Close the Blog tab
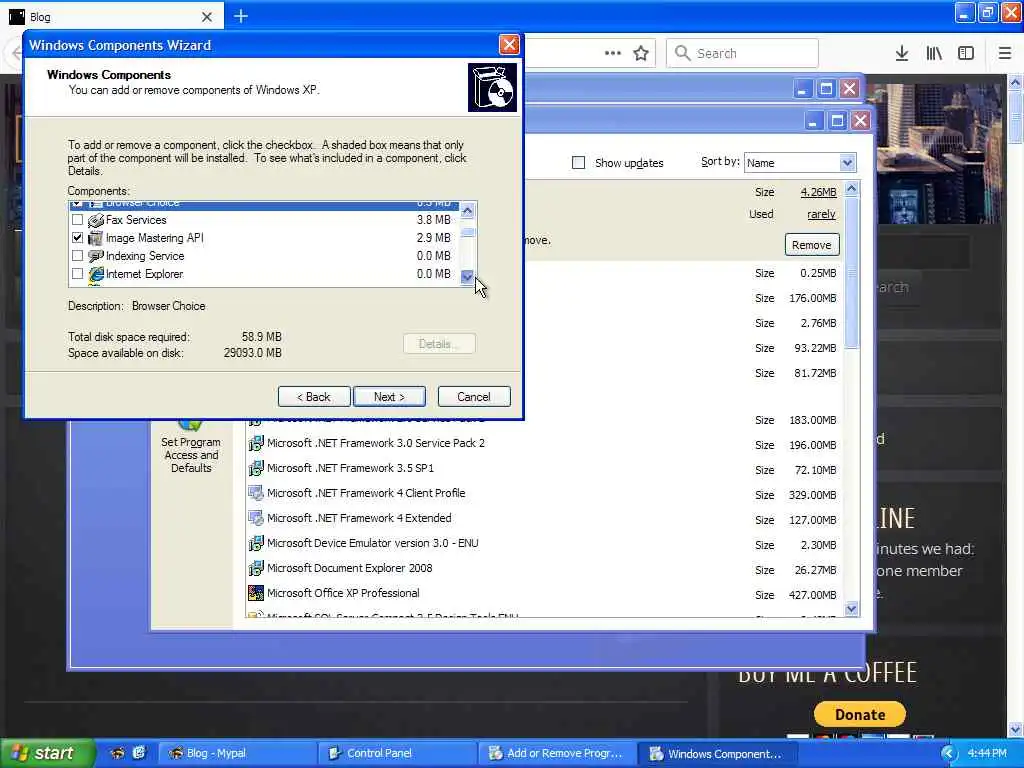Screen dimensions: 1024x768 pos(207,17)
